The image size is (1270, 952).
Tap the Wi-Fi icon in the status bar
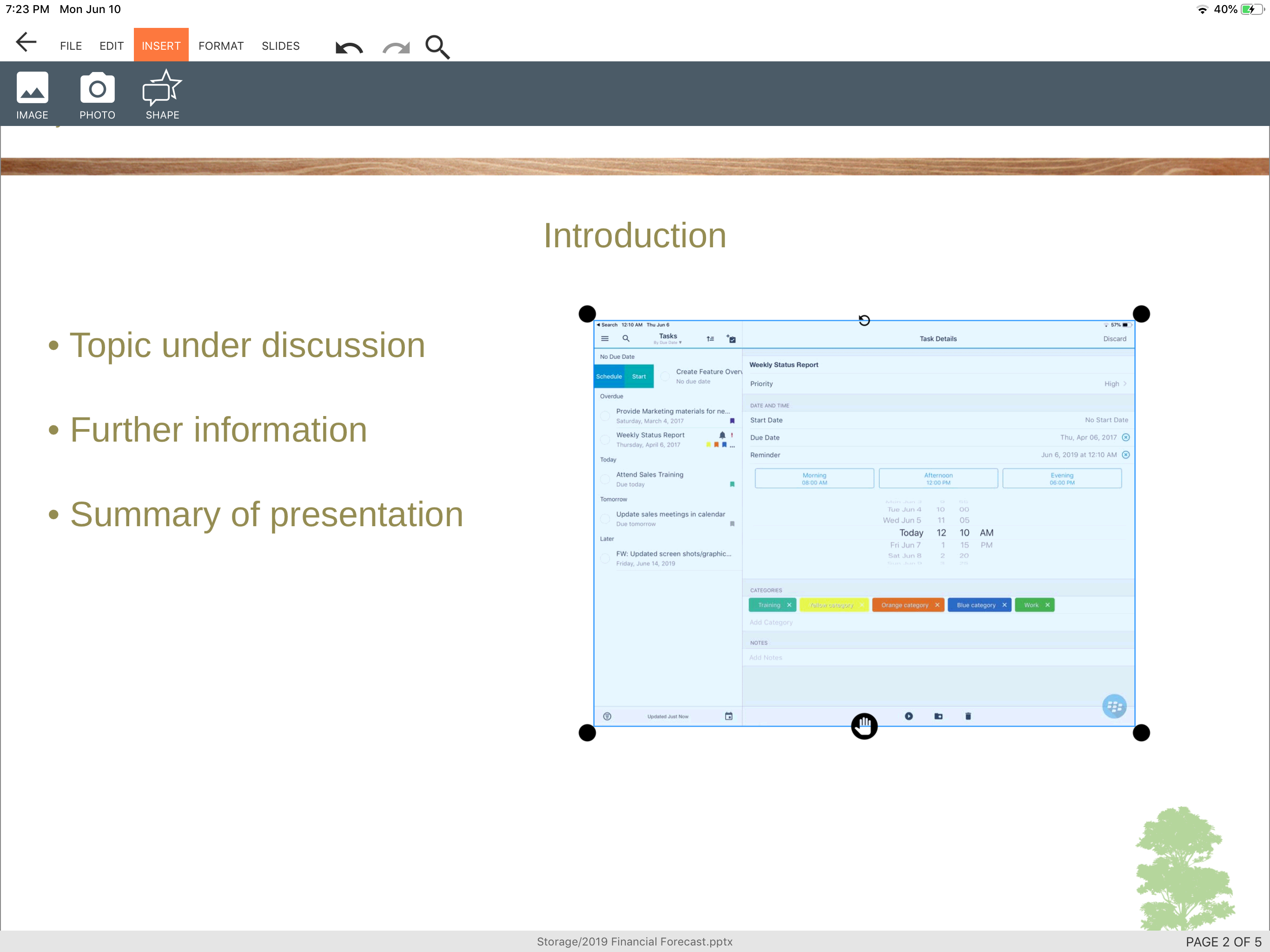coord(1202,9)
